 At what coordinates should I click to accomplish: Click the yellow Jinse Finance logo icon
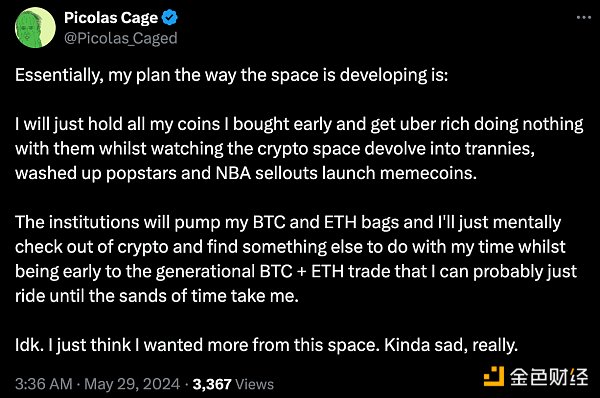pos(494,376)
